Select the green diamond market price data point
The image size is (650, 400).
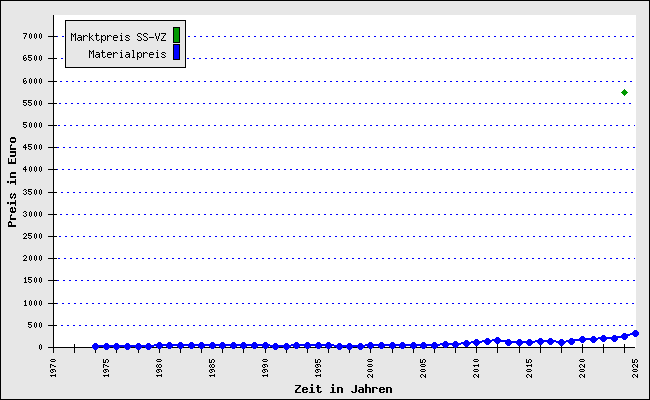pos(624,92)
